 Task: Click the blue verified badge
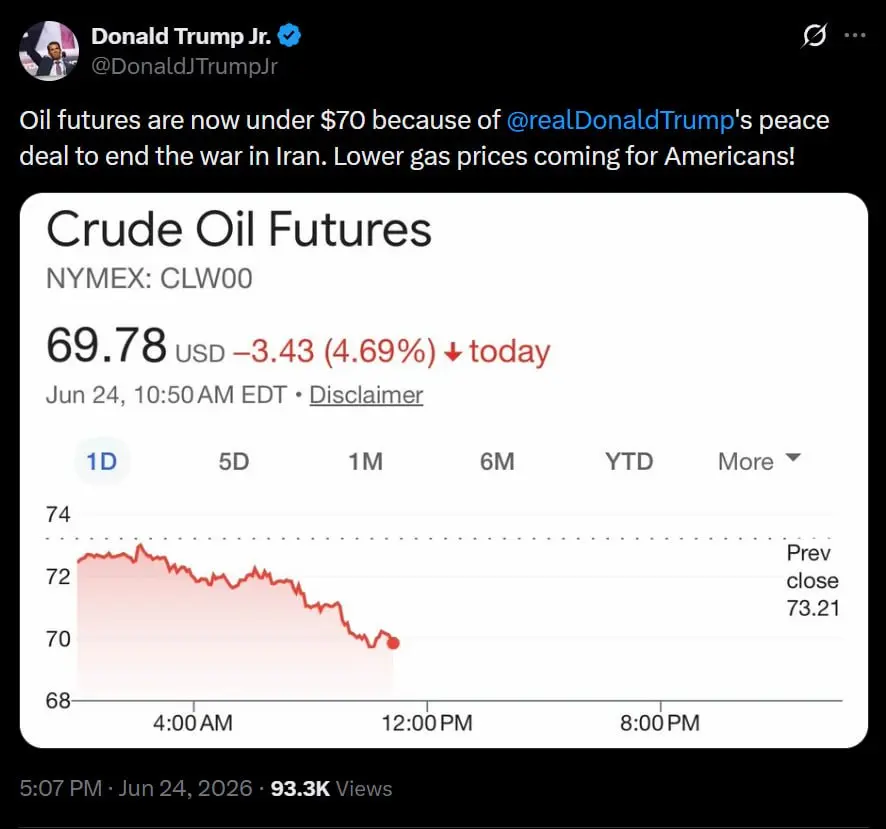pos(289,36)
